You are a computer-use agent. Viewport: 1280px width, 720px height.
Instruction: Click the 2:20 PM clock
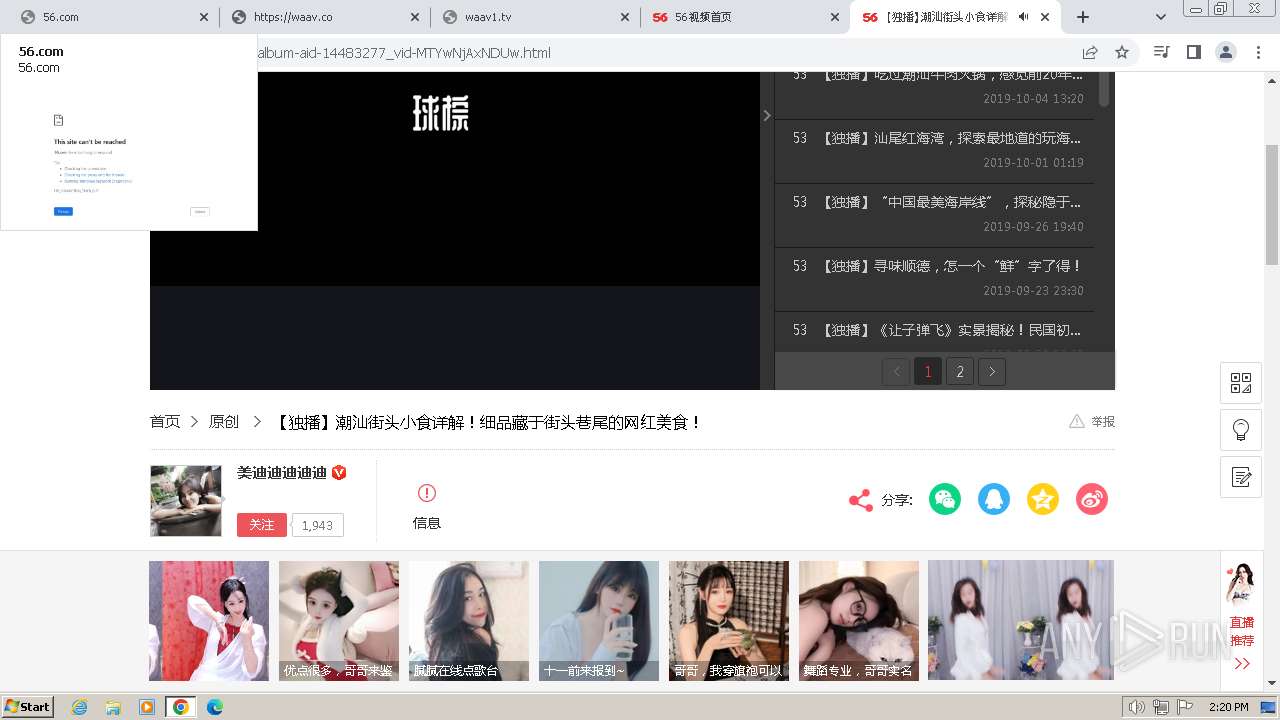pos(1228,707)
